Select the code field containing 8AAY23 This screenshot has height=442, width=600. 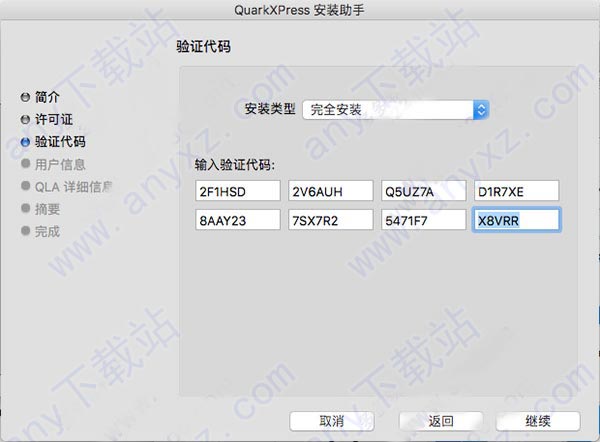point(238,220)
